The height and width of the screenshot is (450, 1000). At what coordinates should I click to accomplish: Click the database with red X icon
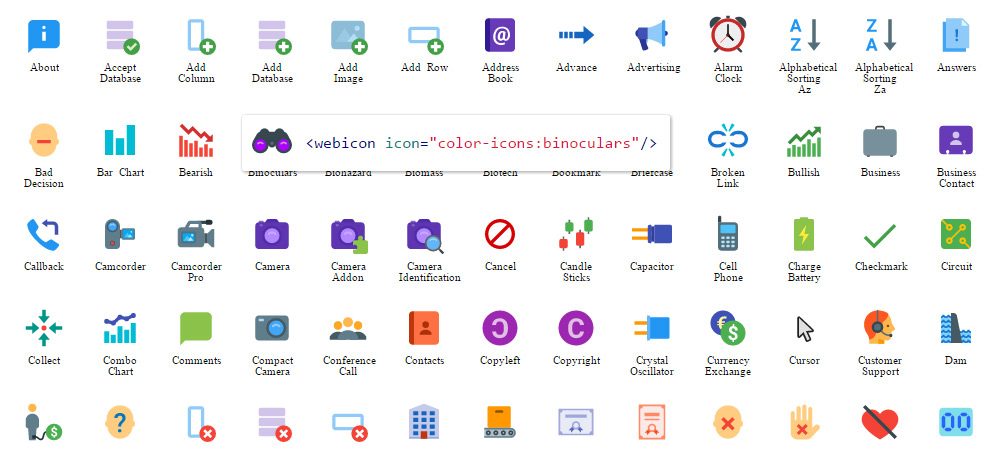(x=274, y=424)
